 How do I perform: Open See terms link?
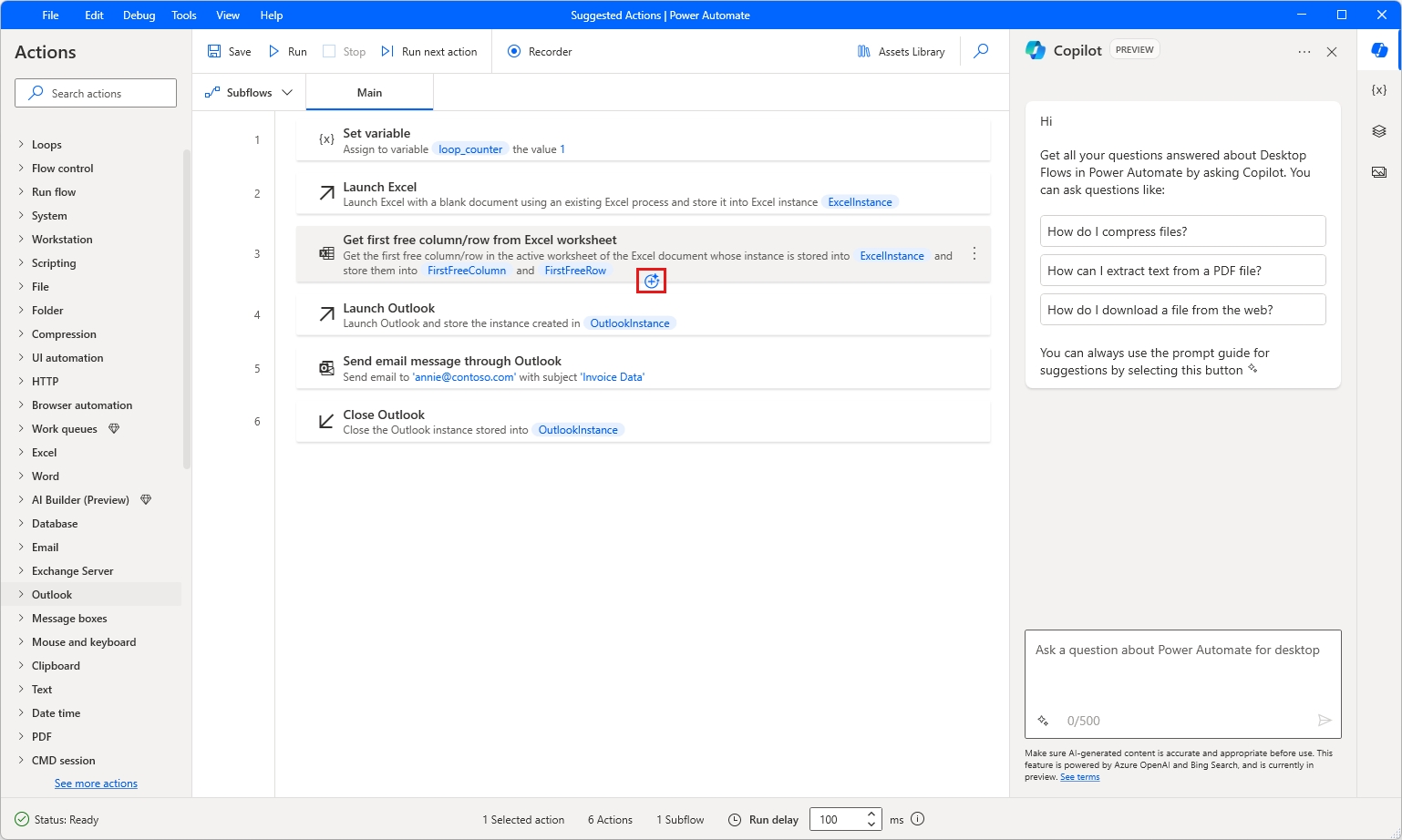(1079, 777)
